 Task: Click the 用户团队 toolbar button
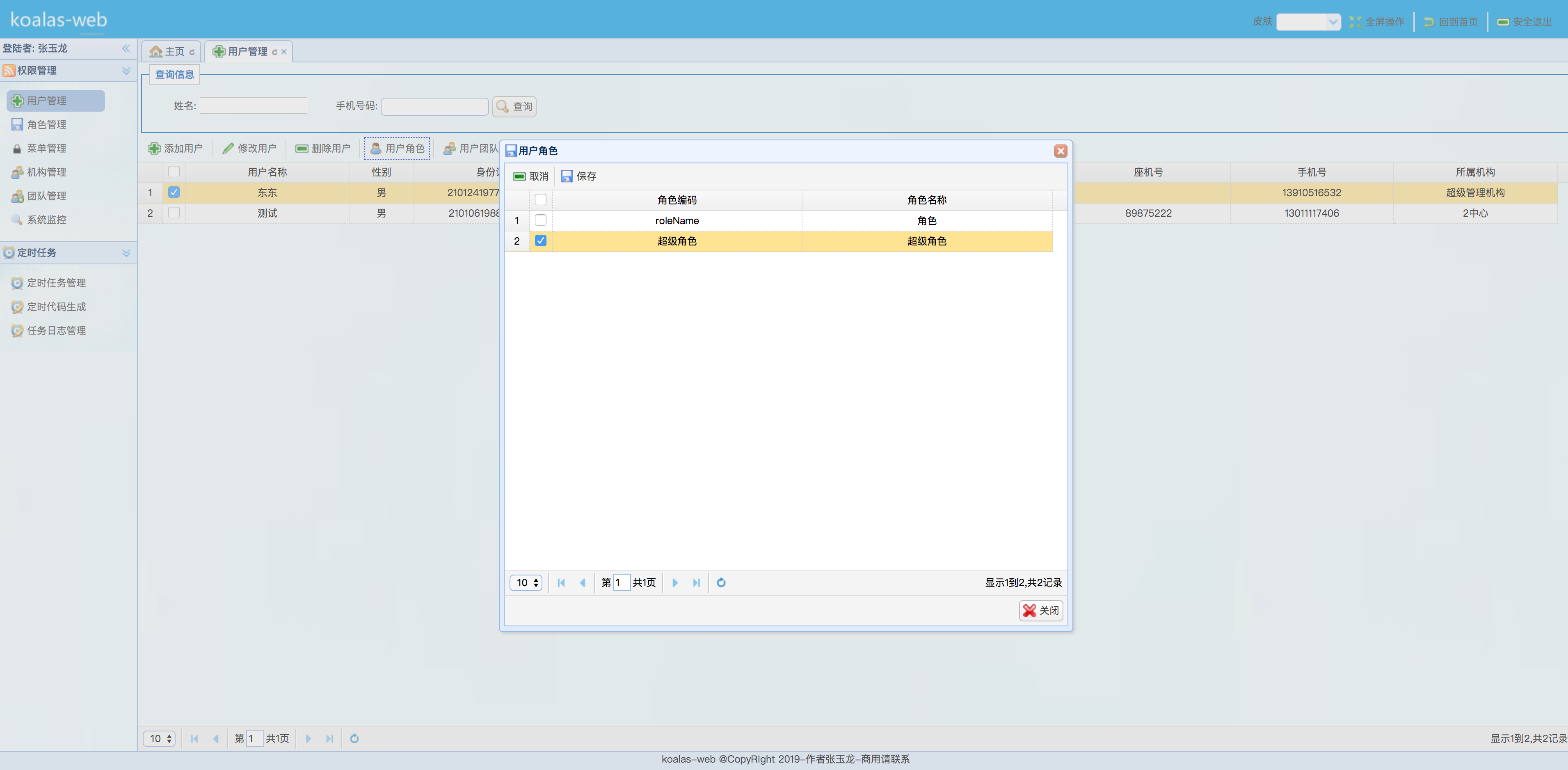point(471,149)
